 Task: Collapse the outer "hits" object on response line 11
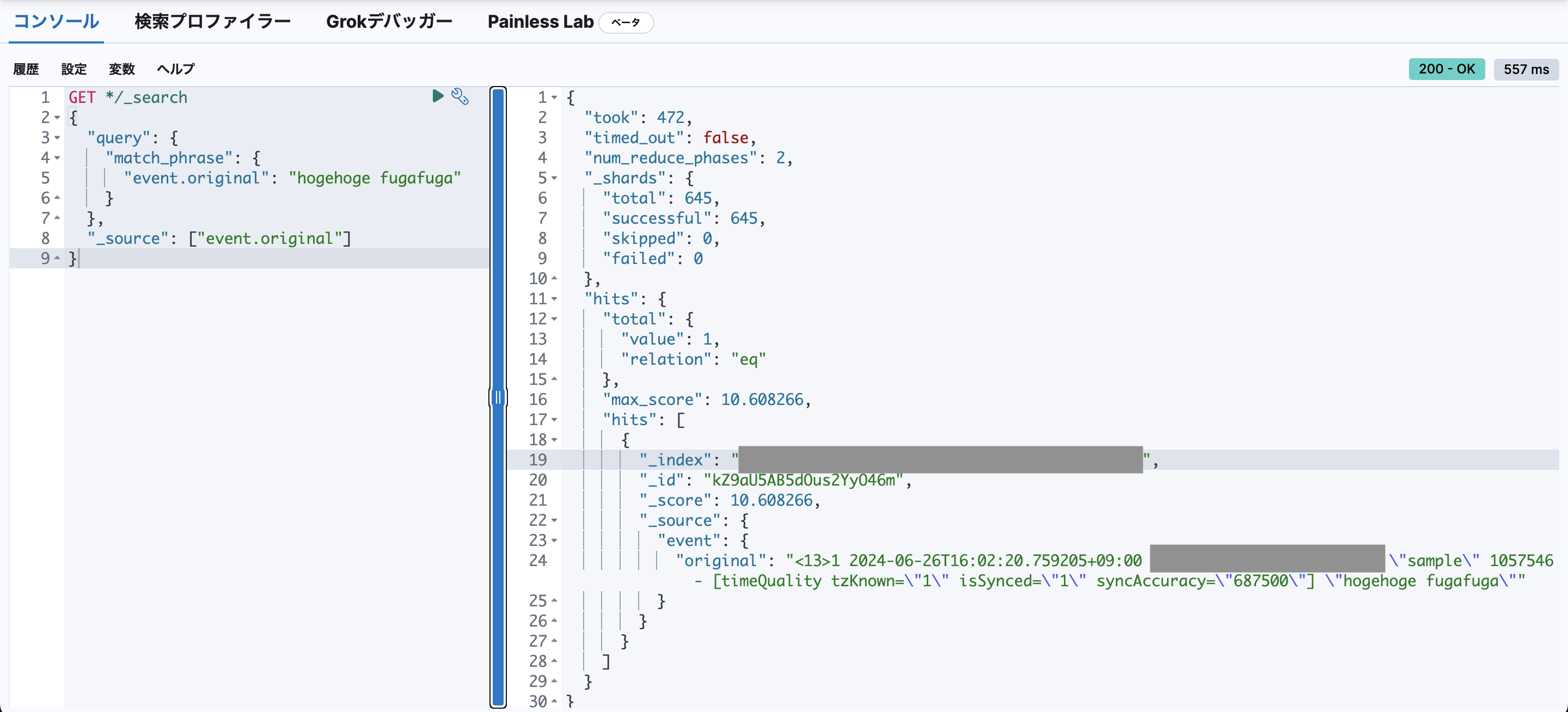(x=555, y=299)
